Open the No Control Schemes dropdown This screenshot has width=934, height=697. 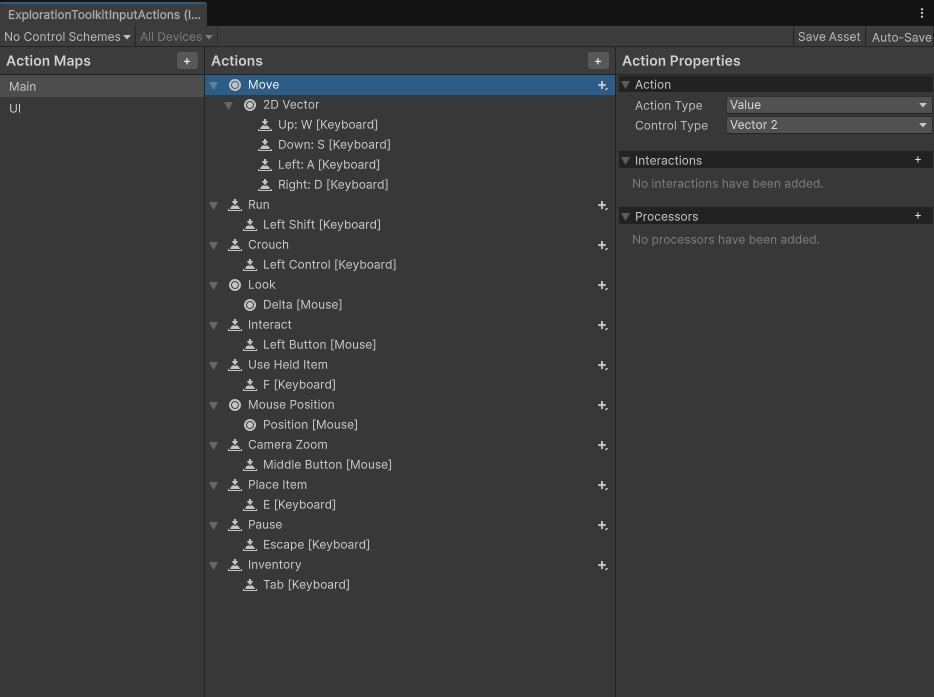click(63, 36)
